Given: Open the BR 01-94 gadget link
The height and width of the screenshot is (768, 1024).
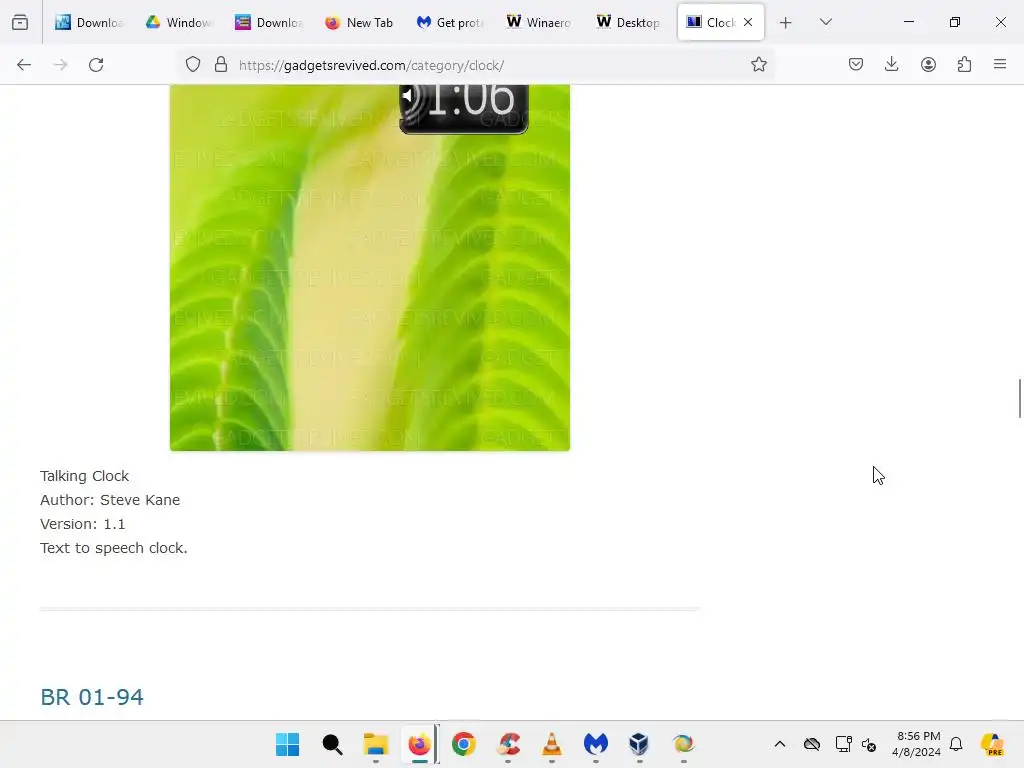Looking at the screenshot, I should click(91, 697).
